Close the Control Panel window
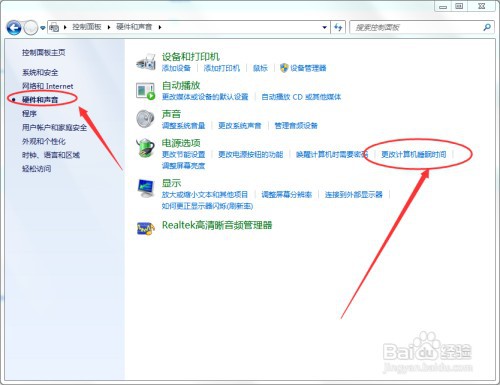Screen dimensions: 500x385 [x=482, y=6]
